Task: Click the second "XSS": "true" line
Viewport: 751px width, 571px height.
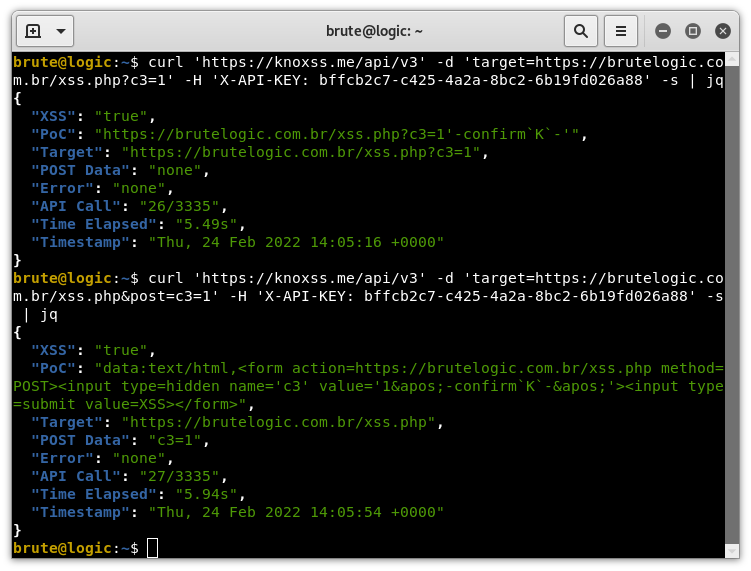Action: click(x=93, y=350)
